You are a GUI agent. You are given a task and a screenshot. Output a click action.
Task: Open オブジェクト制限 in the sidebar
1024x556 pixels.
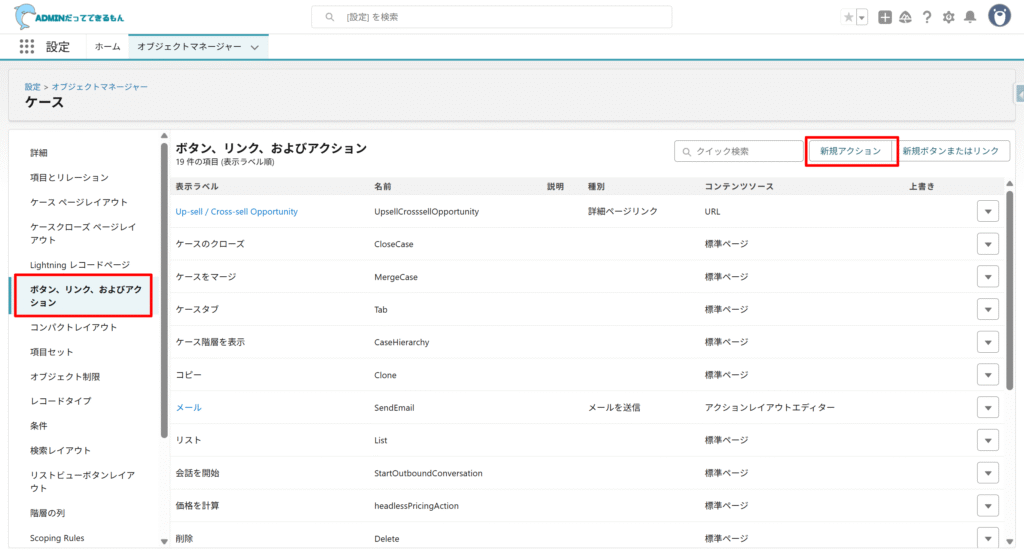(x=65, y=376)
